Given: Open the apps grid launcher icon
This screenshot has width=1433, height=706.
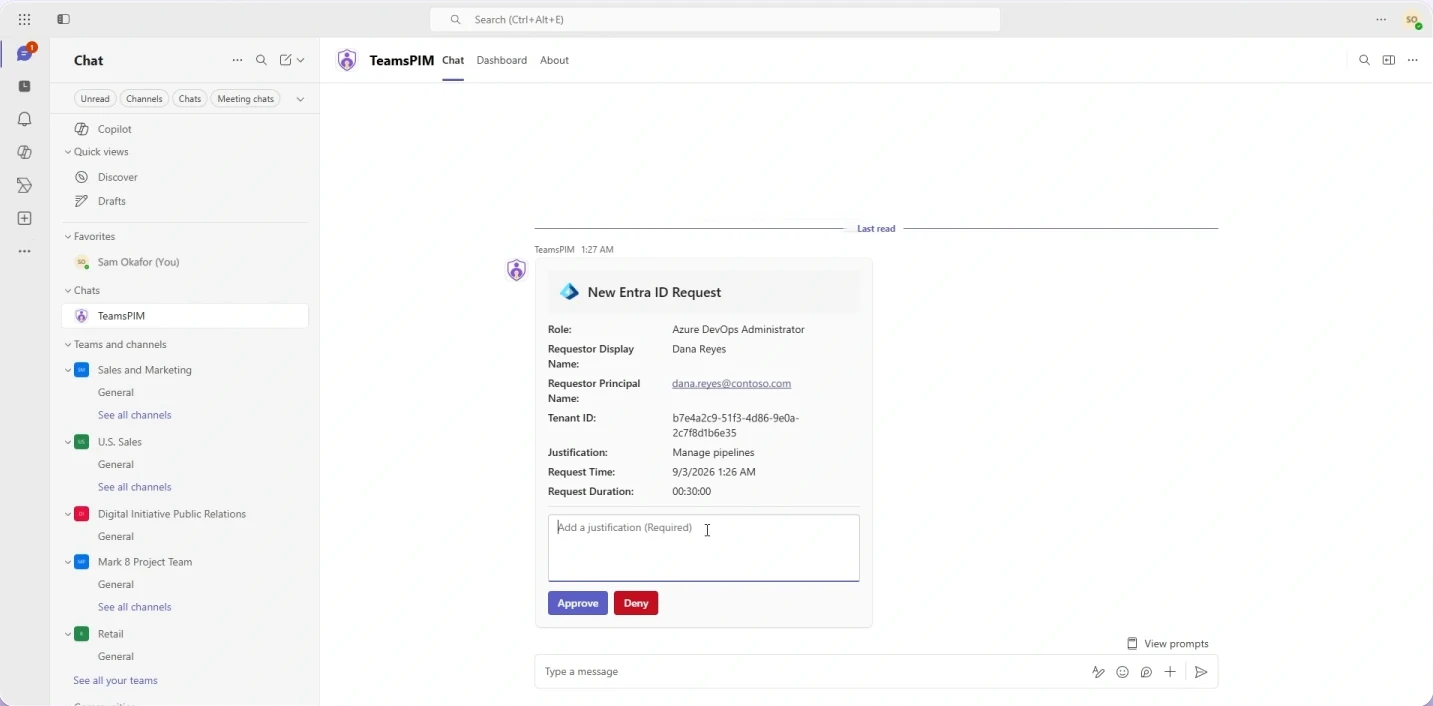Looking at the screenshot, I should (24, 19).
